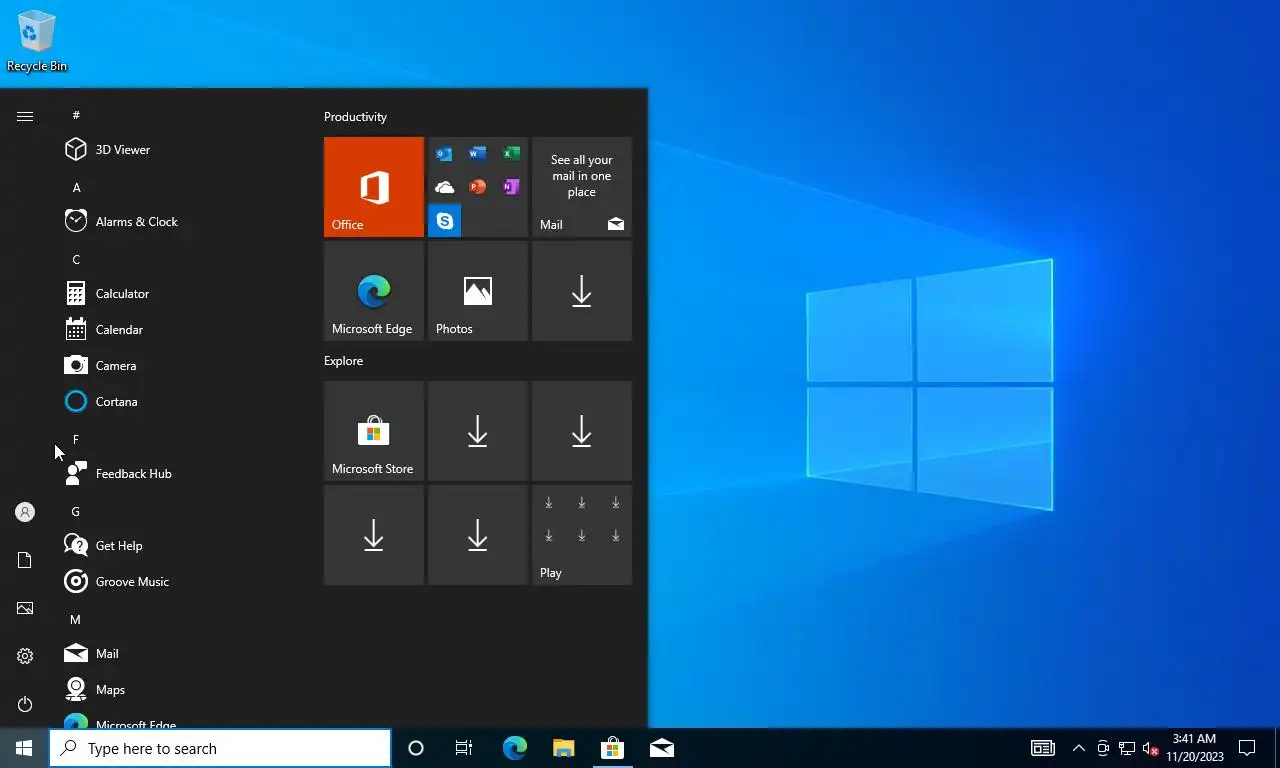Open Mail from the app list
The width and height of the screenshot is (1280, 768).
click(x=180, y=653)
